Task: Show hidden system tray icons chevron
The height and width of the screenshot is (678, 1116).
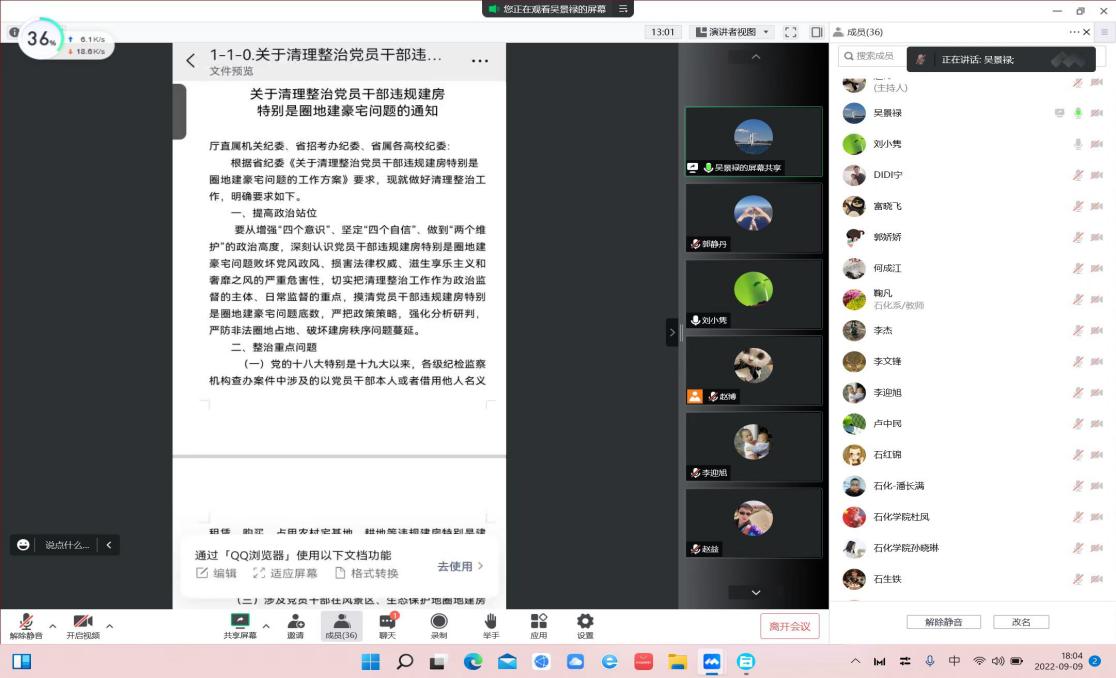Action: (856, 661)
